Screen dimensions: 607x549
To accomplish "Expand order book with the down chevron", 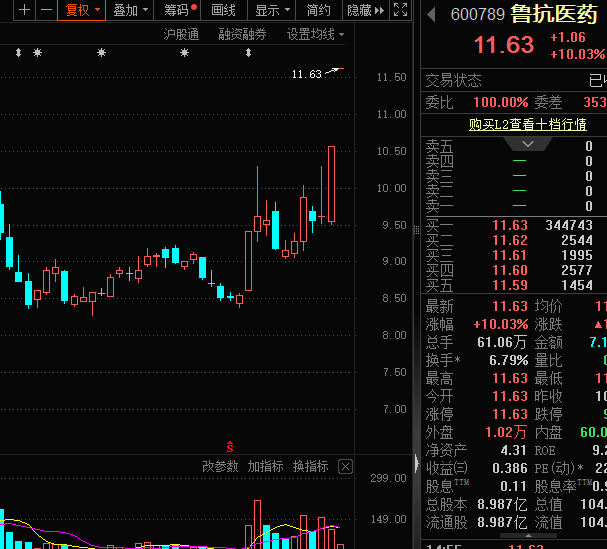I will point(533,144).
